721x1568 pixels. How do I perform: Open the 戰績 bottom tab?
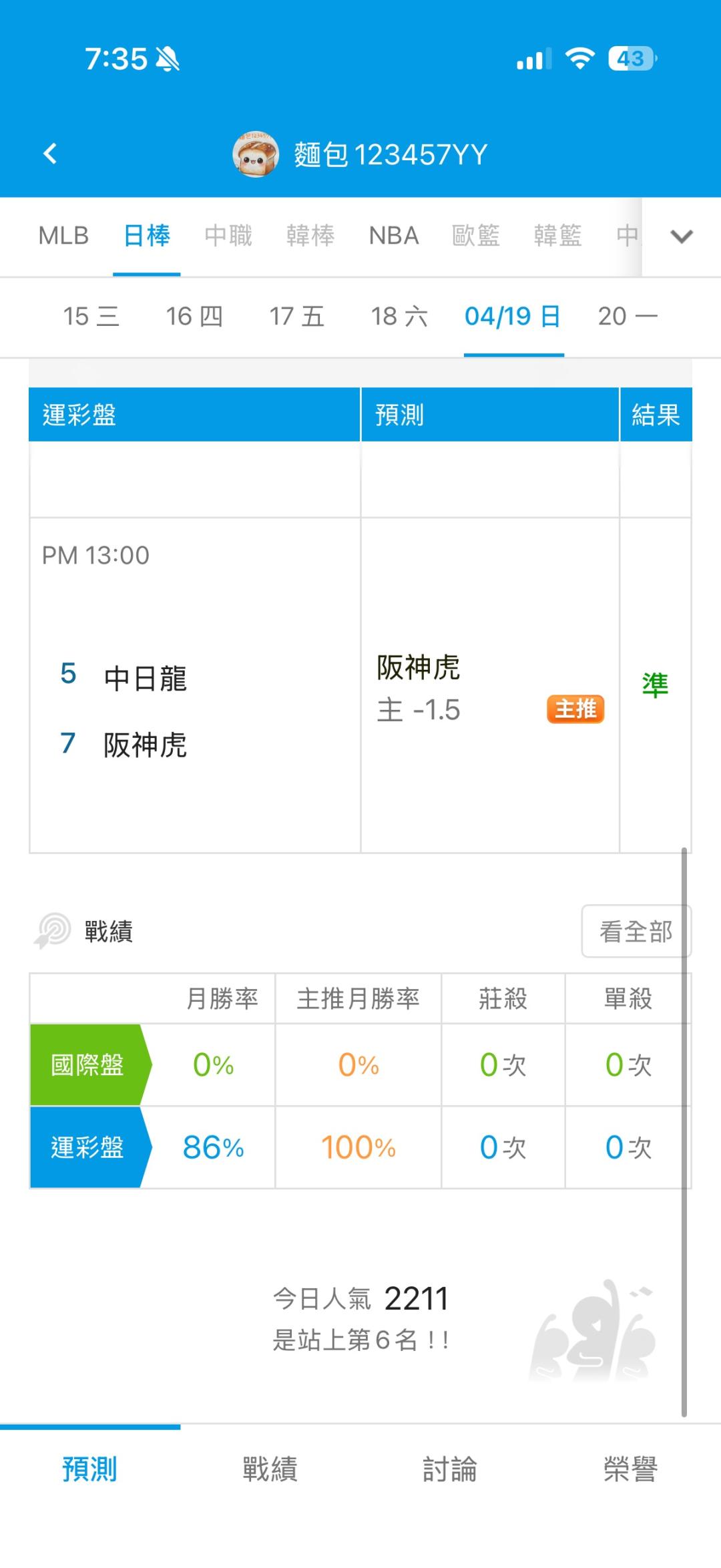(270, 1469)
